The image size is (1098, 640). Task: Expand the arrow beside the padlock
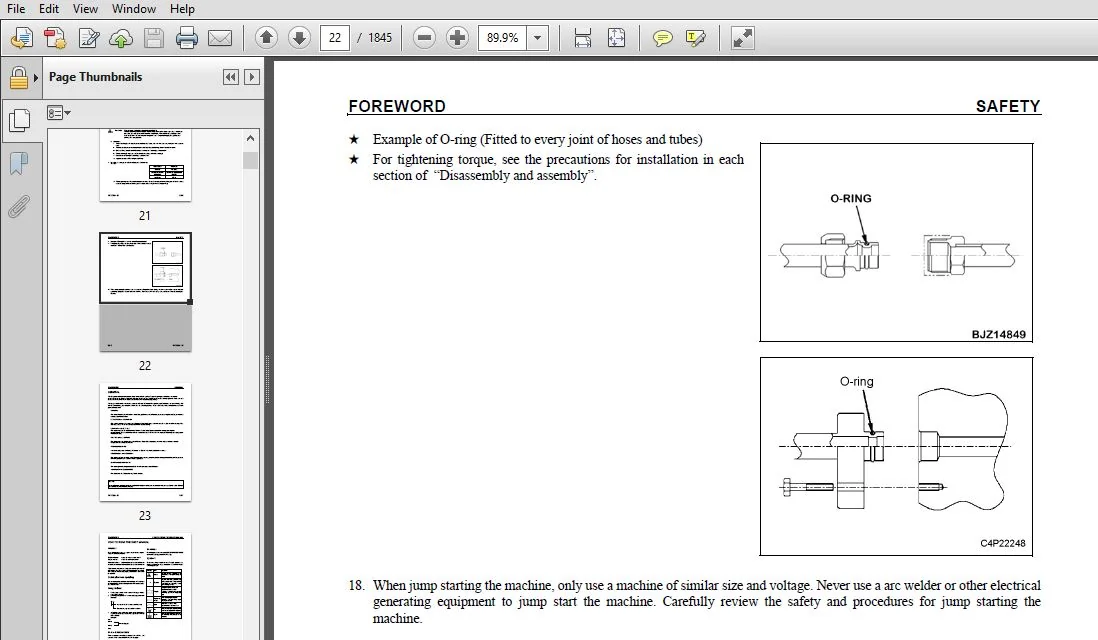pos(36,78)
